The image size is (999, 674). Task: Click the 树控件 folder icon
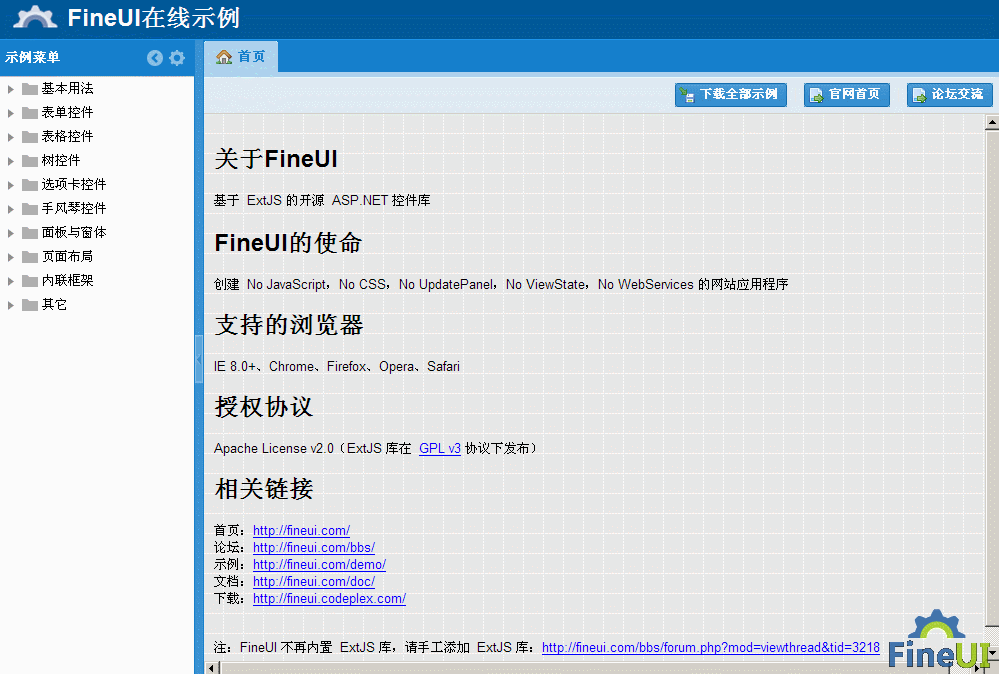[x=30, y=161]
